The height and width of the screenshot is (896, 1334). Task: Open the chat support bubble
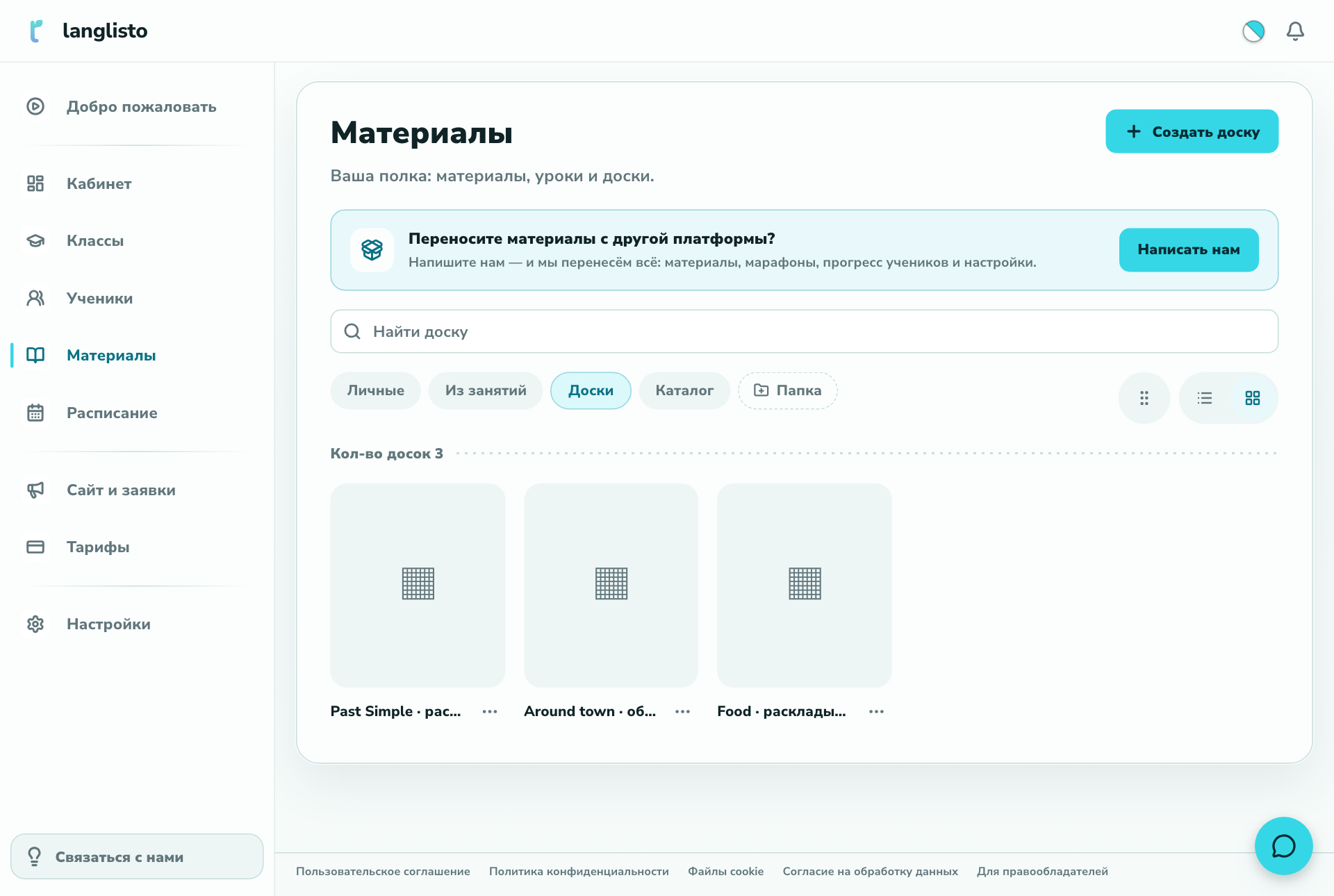click(1283, 845)
